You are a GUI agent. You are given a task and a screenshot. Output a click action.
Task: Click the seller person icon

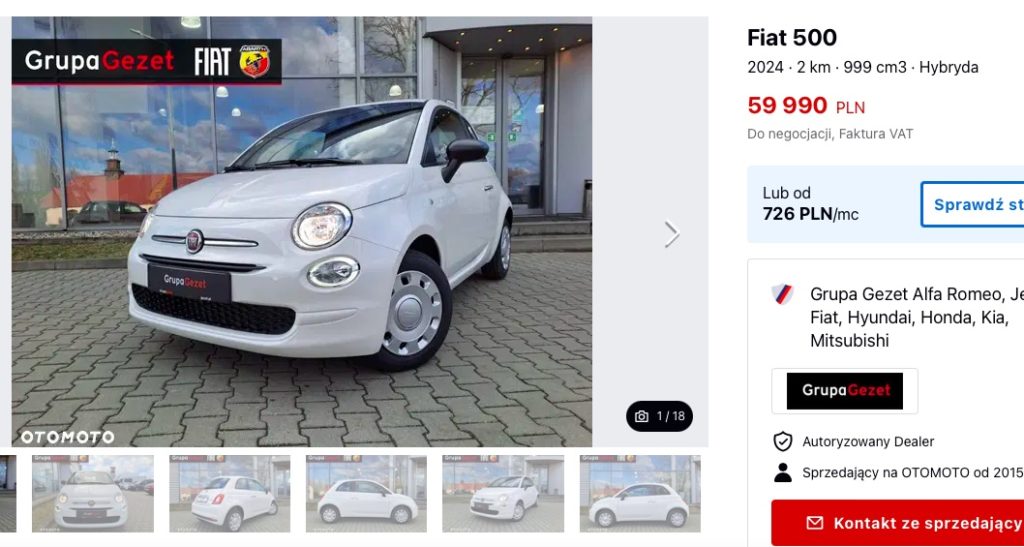(x=782, y=472)
